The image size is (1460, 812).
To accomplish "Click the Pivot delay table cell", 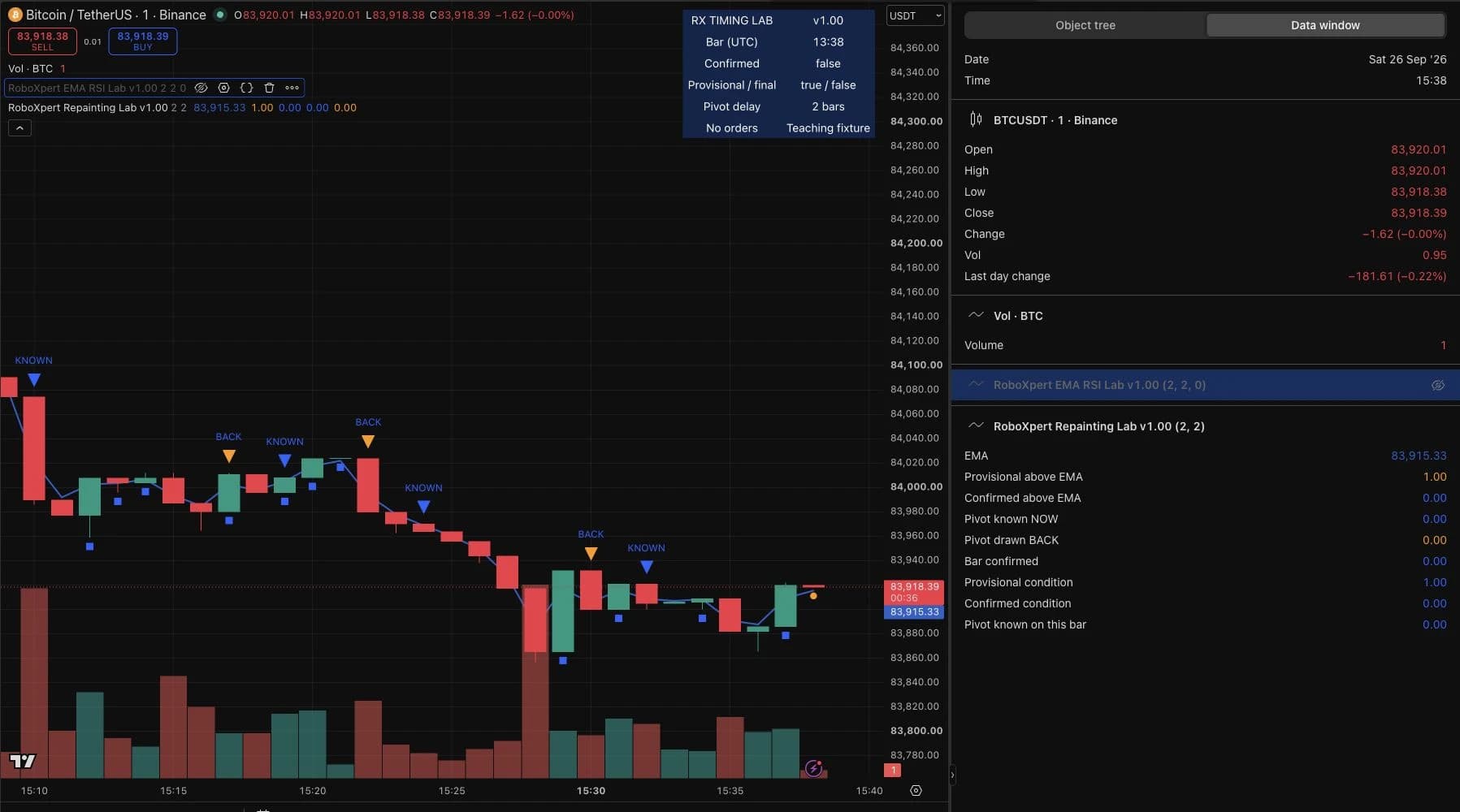I will pos(732,106).
